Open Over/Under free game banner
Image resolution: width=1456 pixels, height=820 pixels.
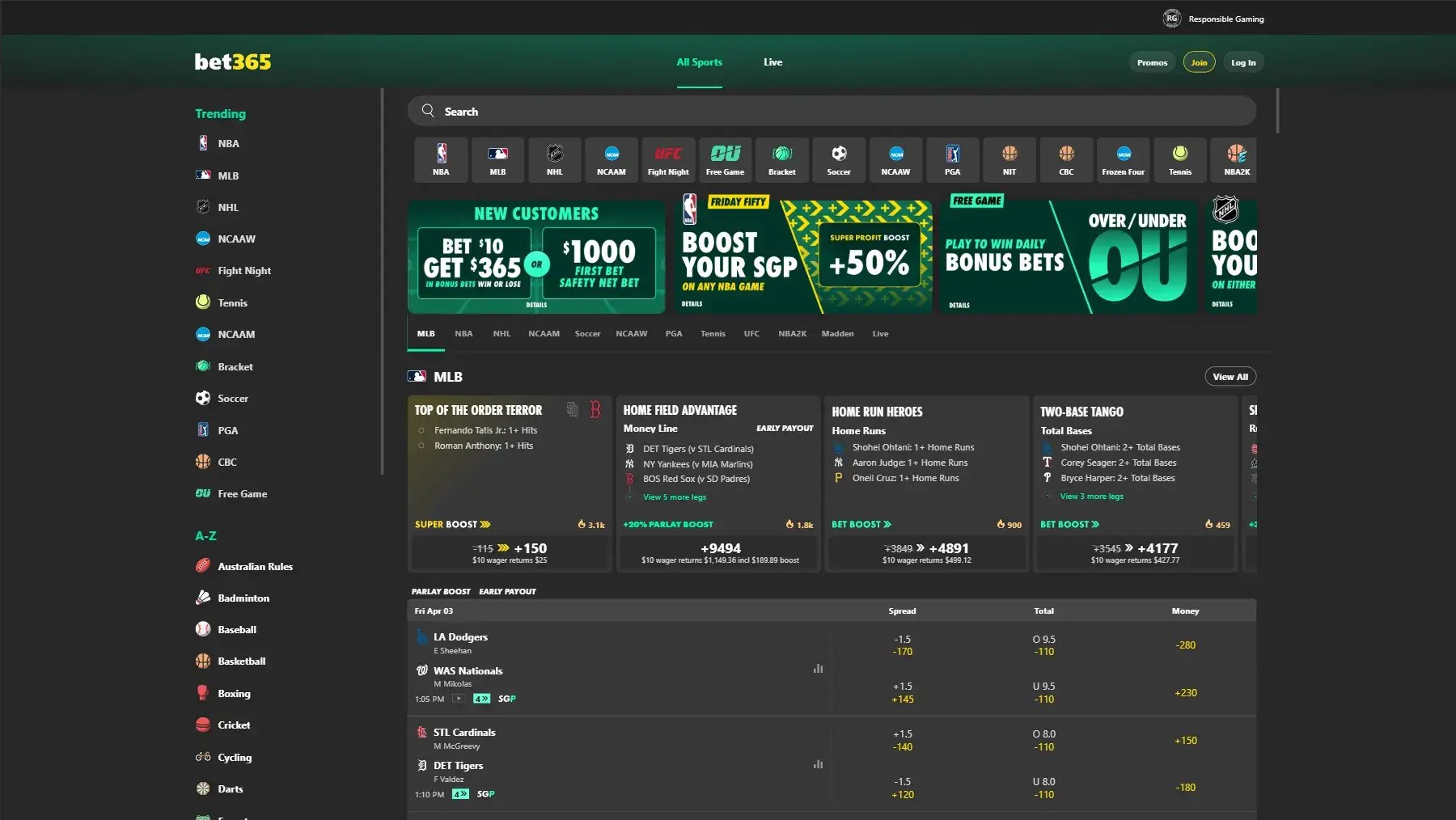coord(1068,257)
